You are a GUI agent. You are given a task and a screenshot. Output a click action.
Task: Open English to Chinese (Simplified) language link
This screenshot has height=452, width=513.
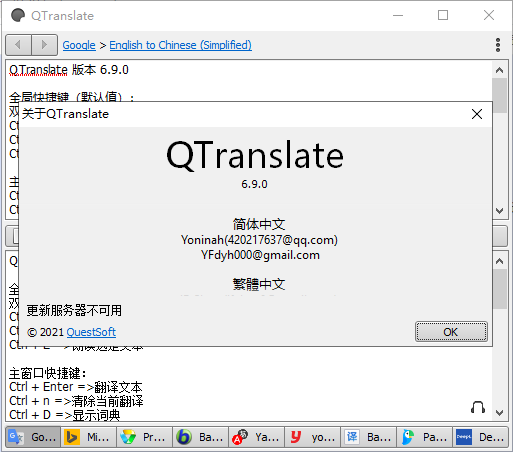(180, 45)
